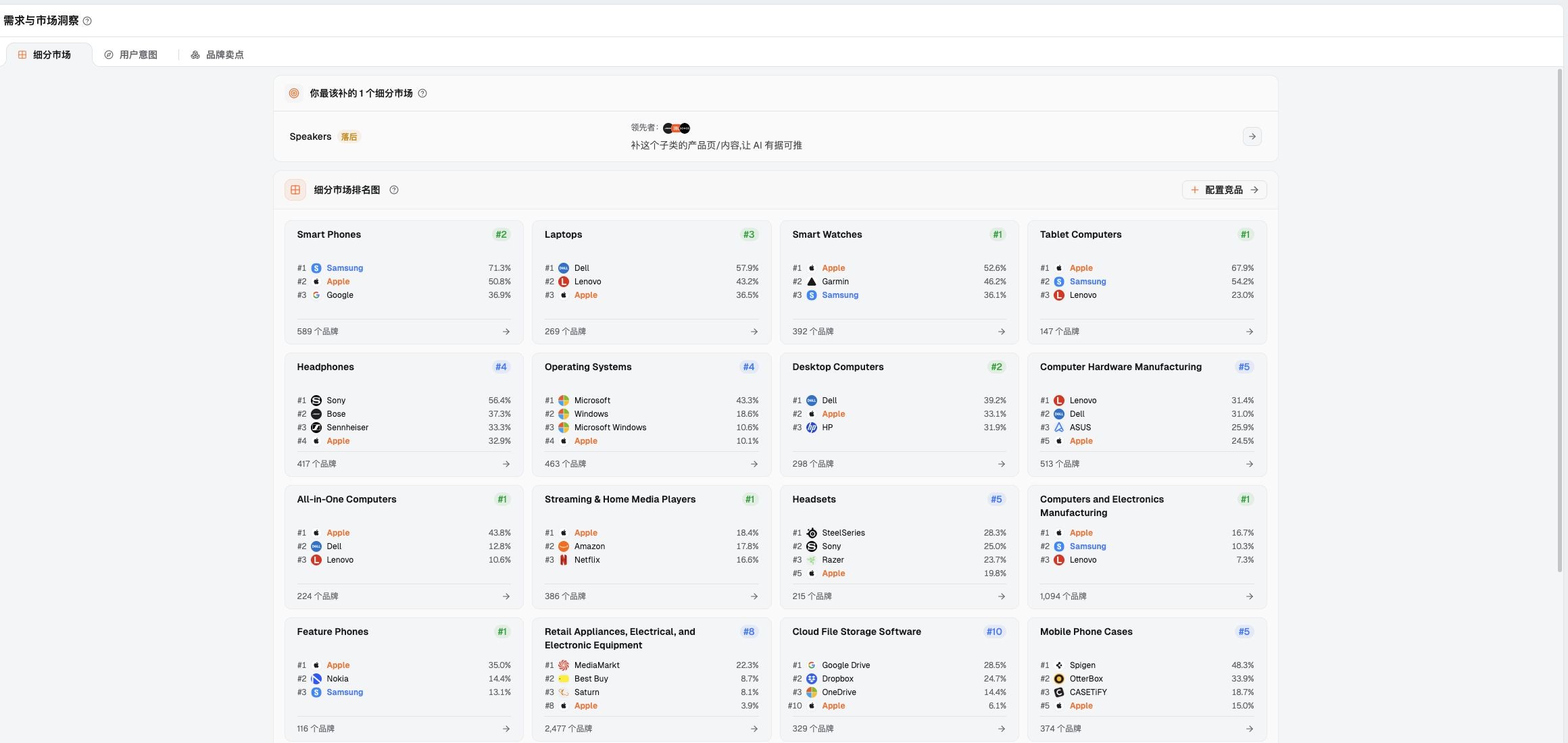Click 2,477 个品牌 in Retail Appliances card

tap(568, 729)
